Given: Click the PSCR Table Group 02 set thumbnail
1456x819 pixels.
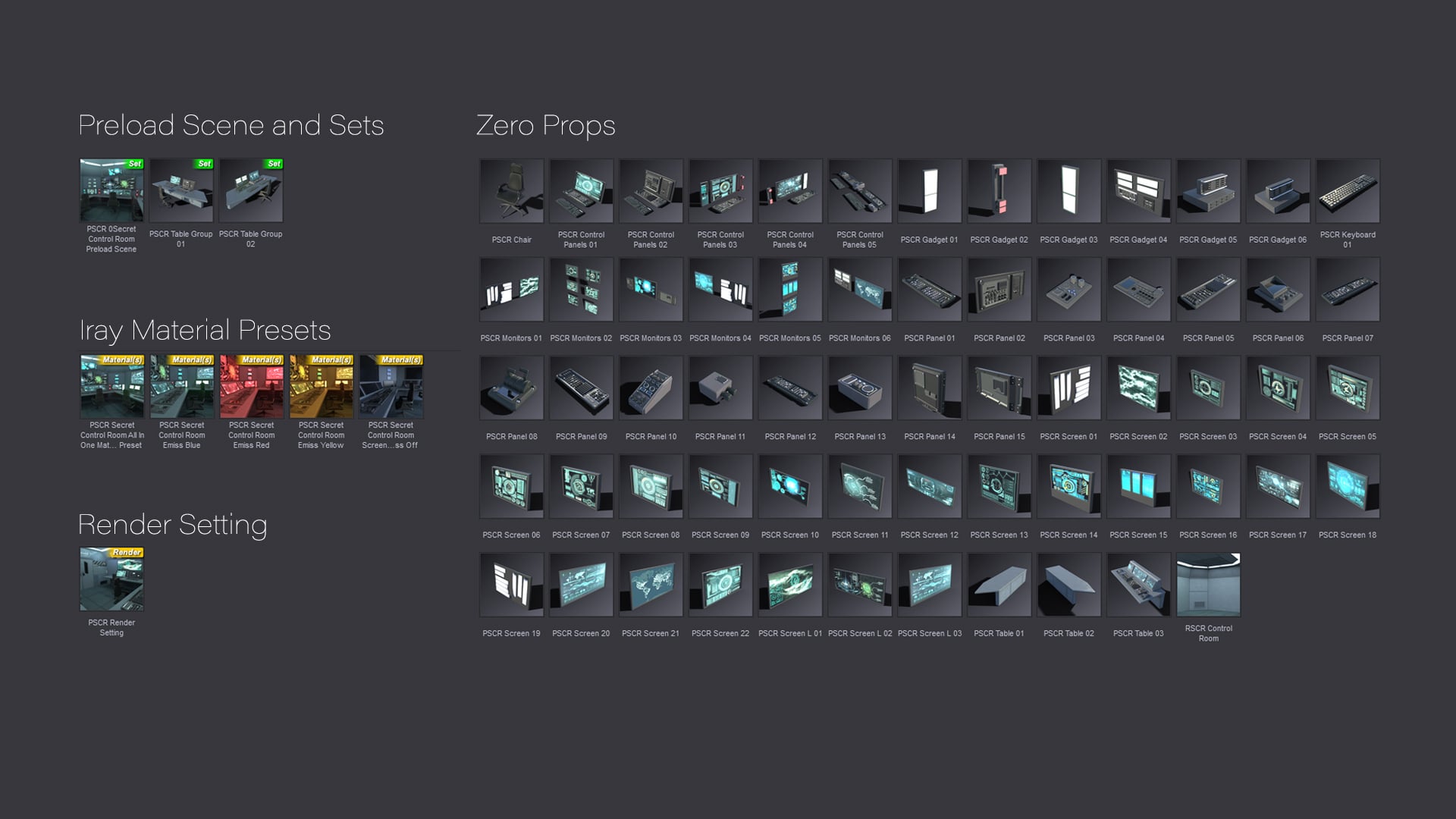Looking at the screenshot, I should click(x=251, y=190).
